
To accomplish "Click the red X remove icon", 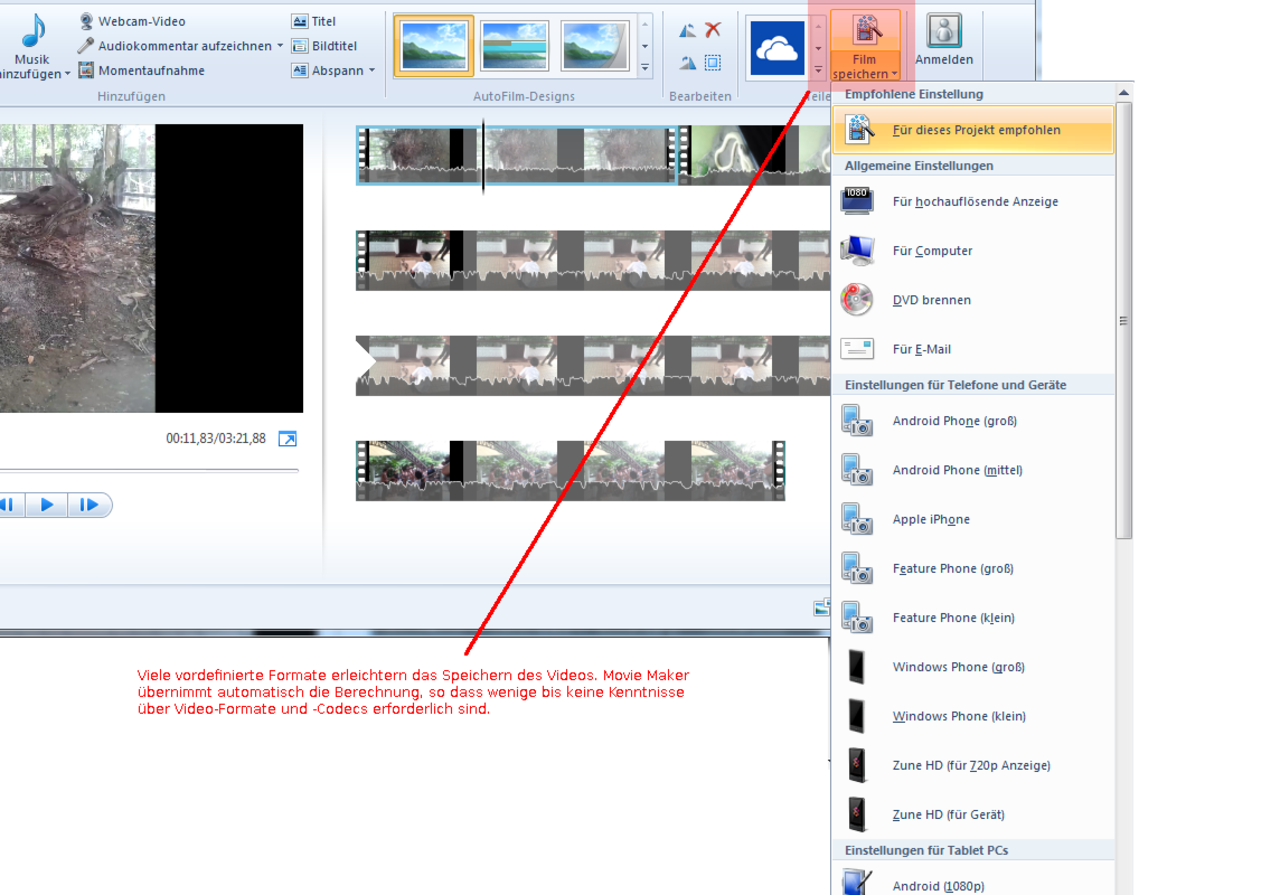I will click(713, 31).
